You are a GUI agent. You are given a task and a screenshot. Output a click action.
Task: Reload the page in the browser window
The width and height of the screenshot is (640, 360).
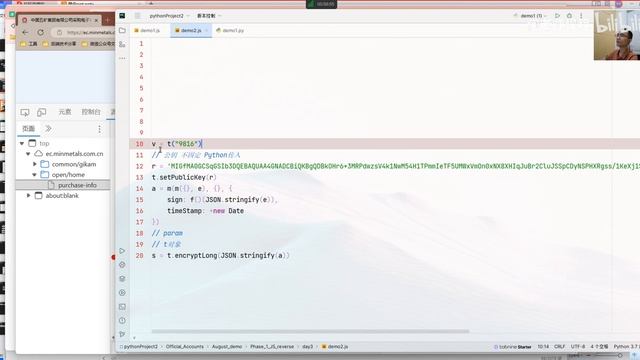click(40, 32)
